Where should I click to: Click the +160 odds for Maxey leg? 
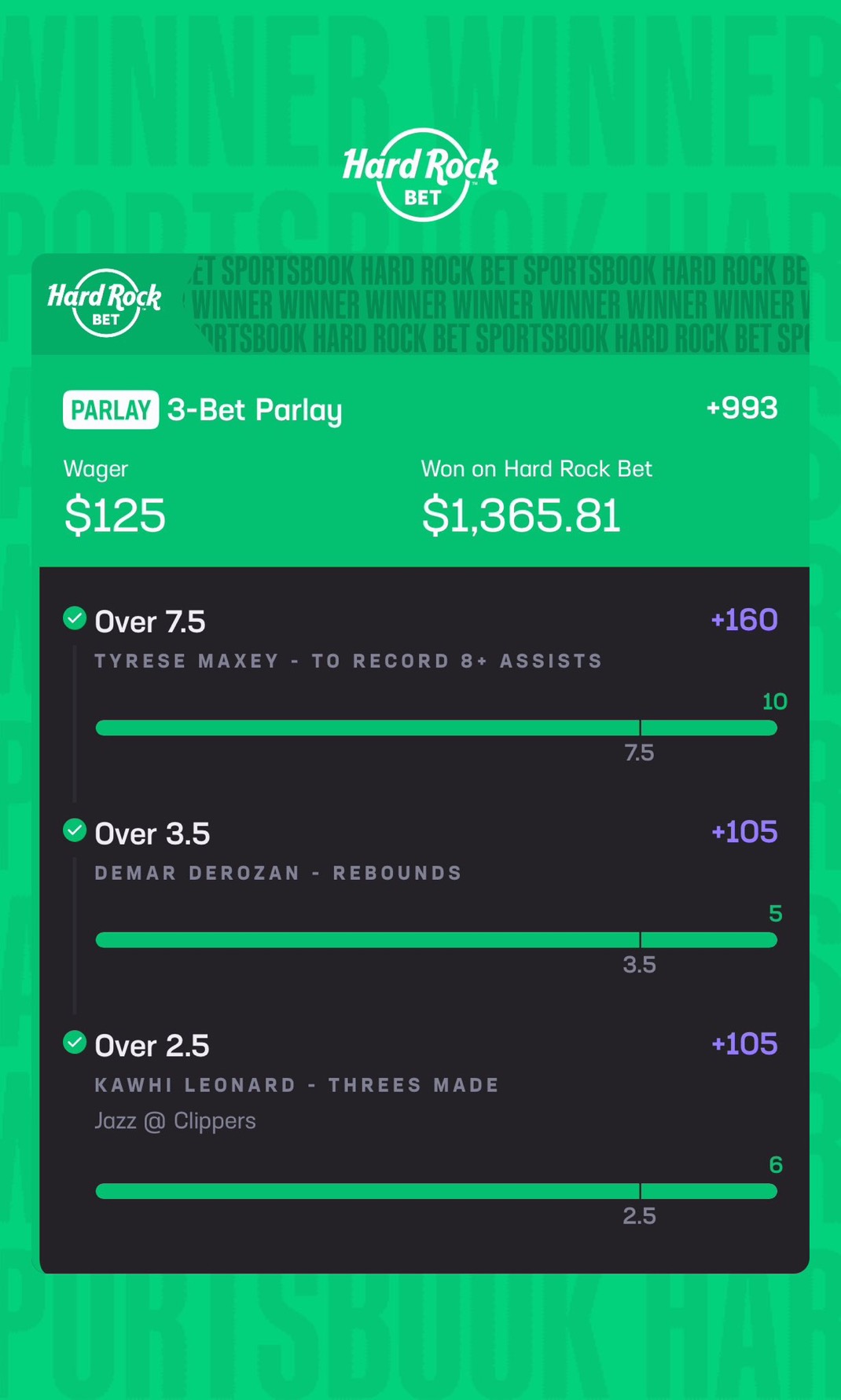point(744,620)
